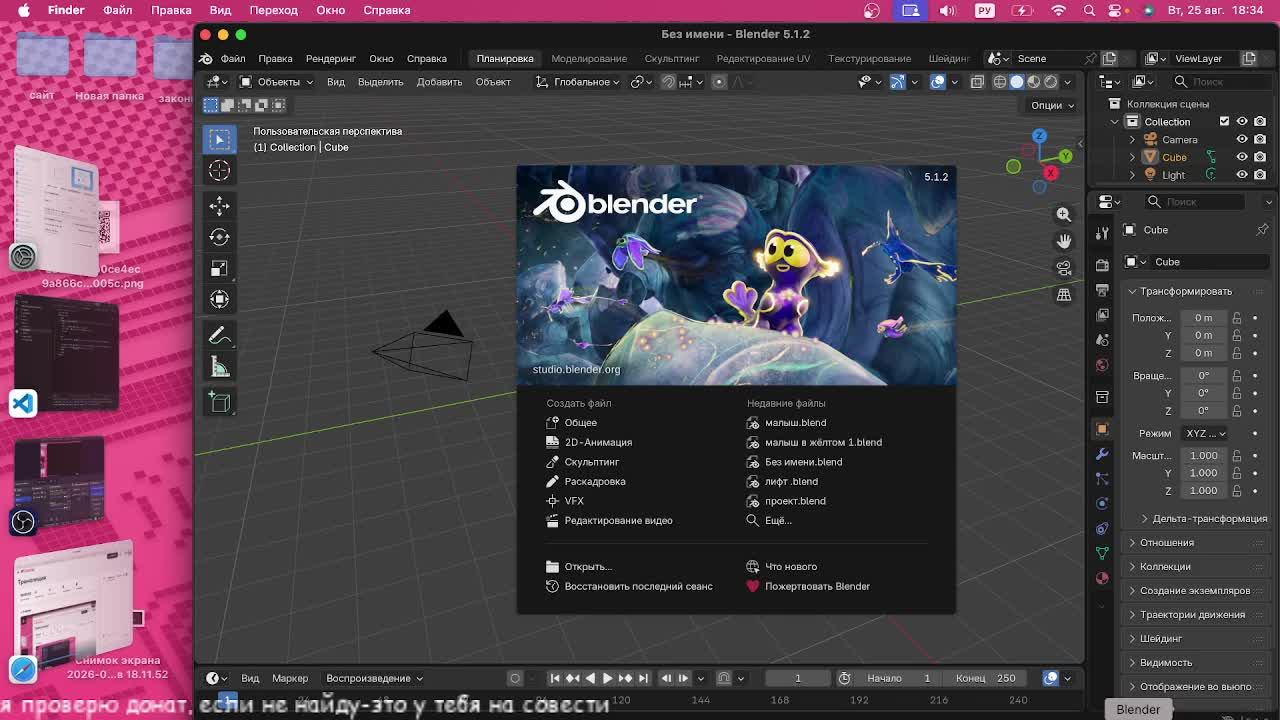Activate the Scale tool
1280x720 pixels.
219,268
